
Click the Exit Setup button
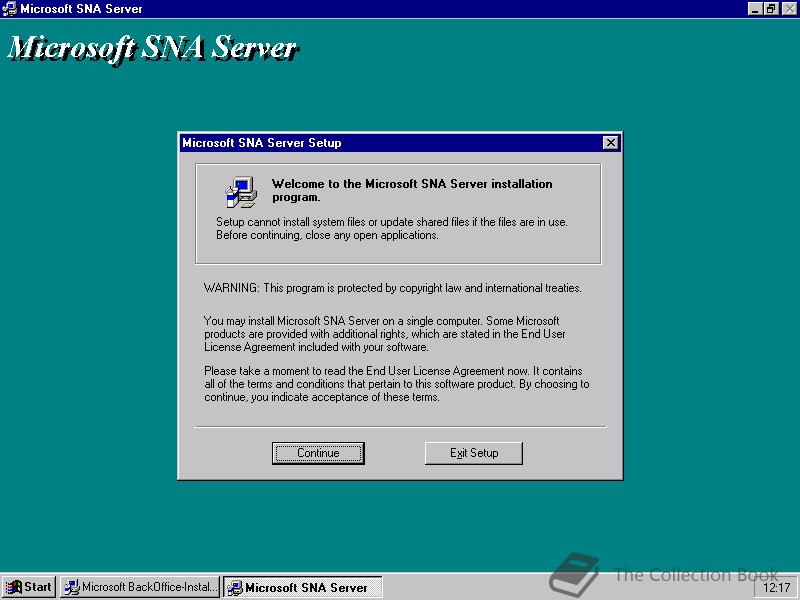(473, 453)
